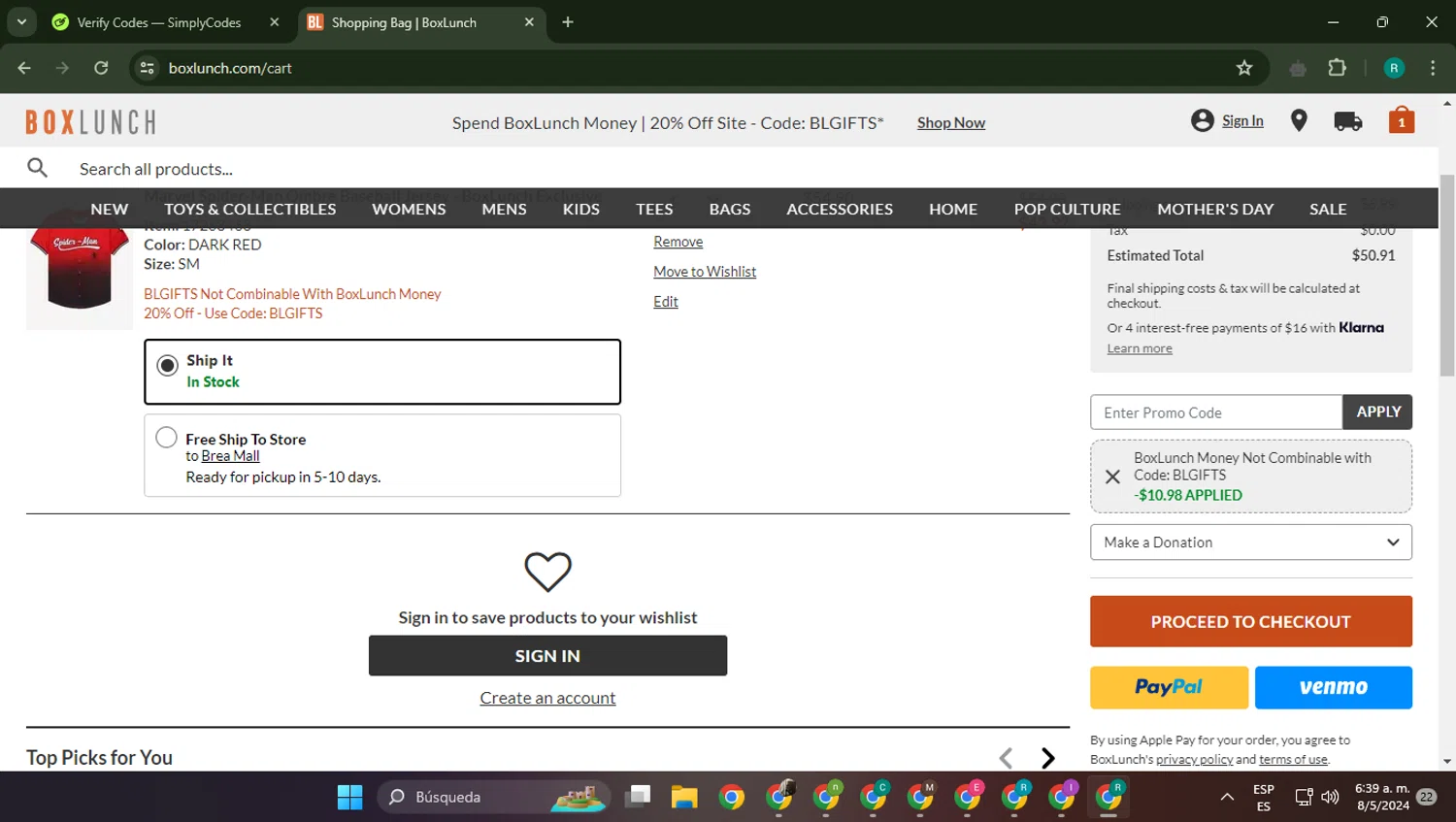Open the TEES menu
The width and height of the screenshot is (1456, 822).
(x=654, y=209)
